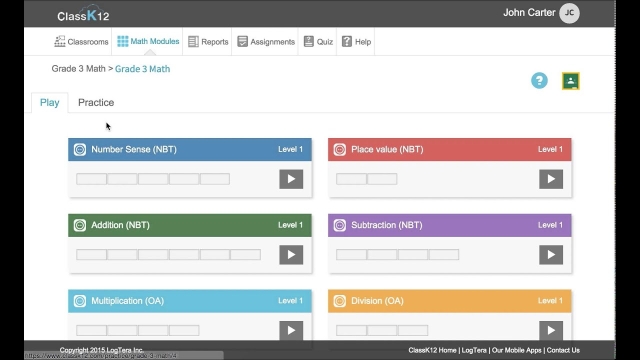This screenshot has height=360, width=640.
Task: Click the Reports document icon
Action: [193, 42]
